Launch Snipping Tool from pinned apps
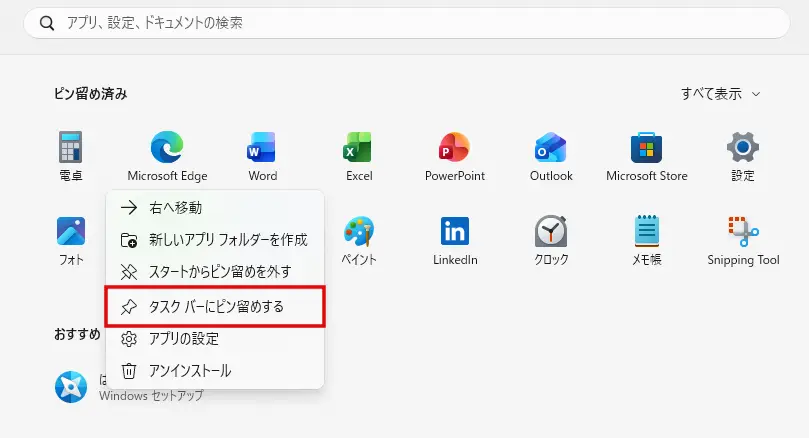Screen dimensions: 809x438 point(742,240)
